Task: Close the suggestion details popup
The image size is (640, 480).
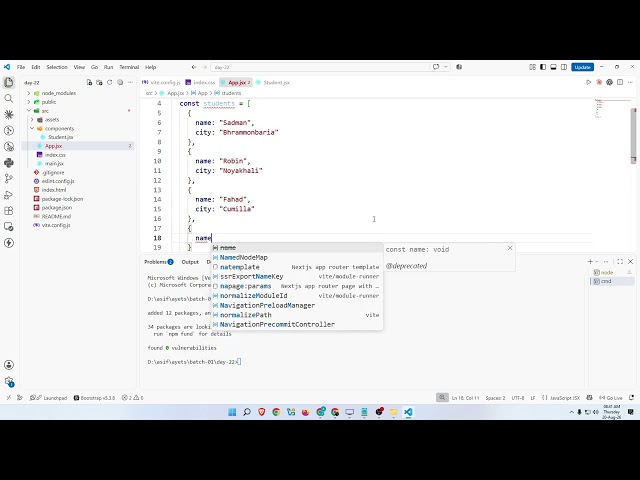Action: (x=510, y=248)
